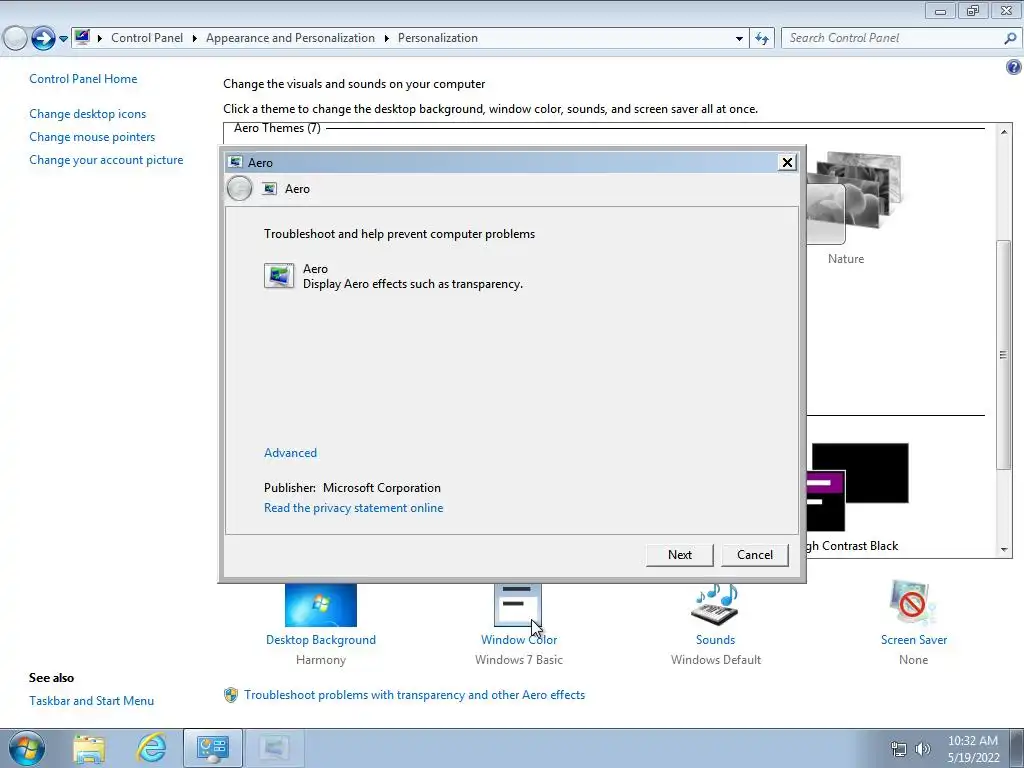Open Change mouse pointers
1024x768 pixels.
click(x=92, y=136)
